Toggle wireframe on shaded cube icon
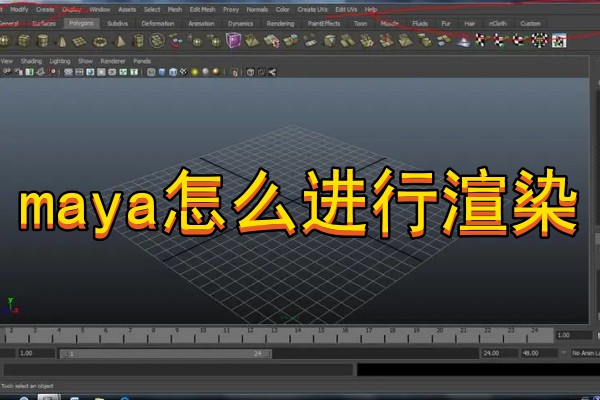The image size is (600, 400). [x=173, y=72]
